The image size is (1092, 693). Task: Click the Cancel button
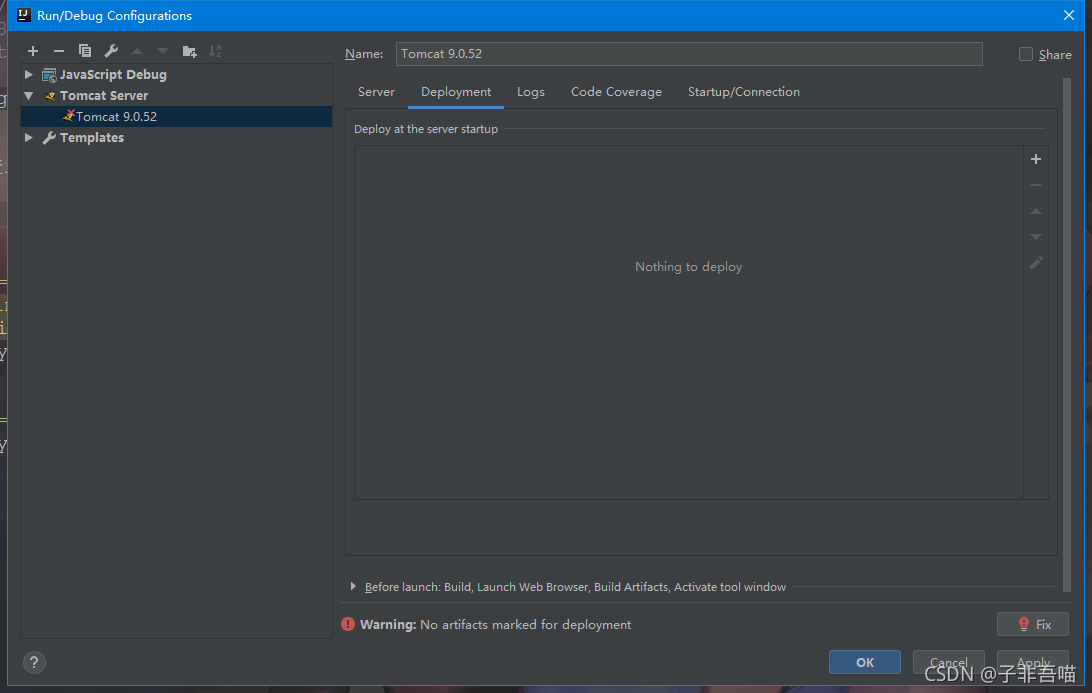click(949, 662)
